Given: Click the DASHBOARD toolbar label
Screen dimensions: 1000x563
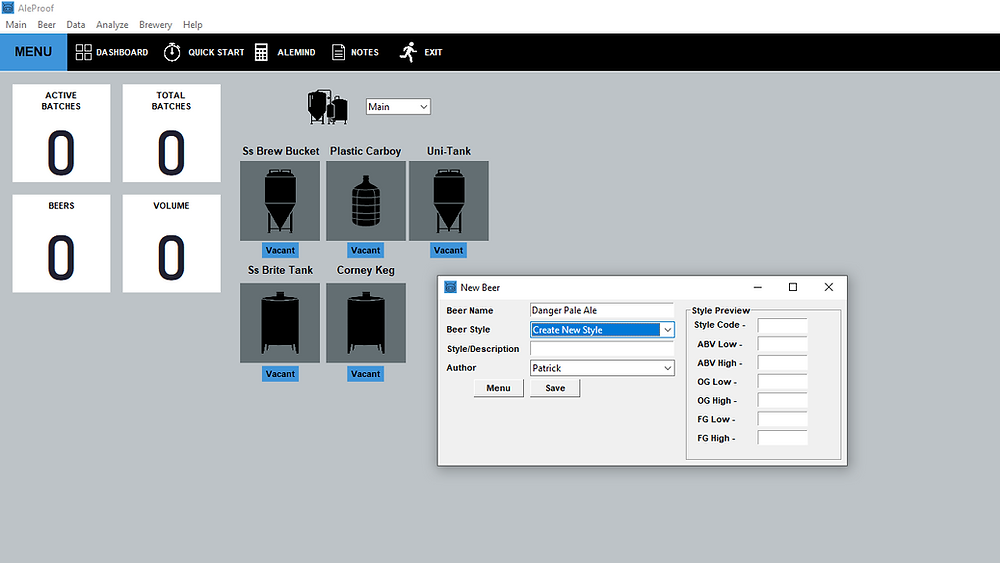Looking at the screenshot, I should (122, 52).
